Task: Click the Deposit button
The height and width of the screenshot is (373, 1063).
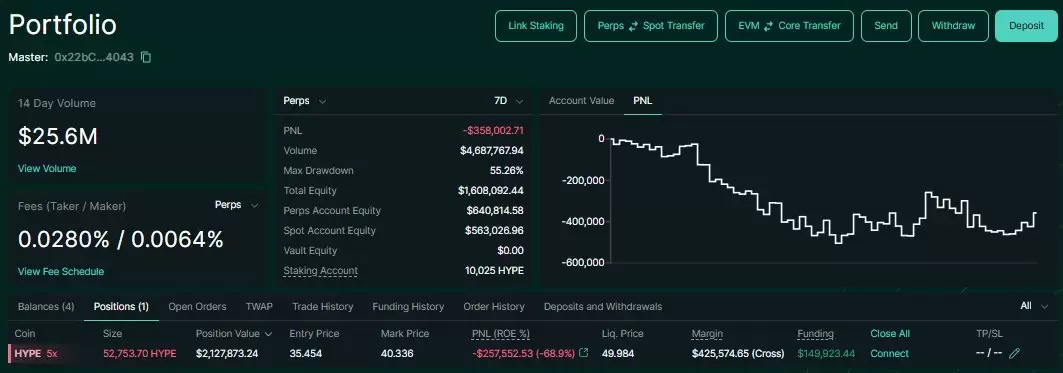Action: click(1026, 26)
